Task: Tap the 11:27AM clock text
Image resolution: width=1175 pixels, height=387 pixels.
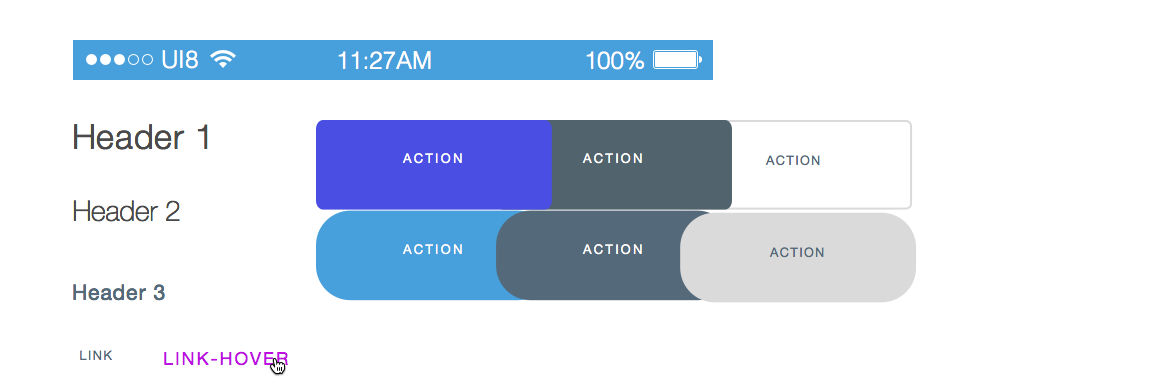Action: 384,61
